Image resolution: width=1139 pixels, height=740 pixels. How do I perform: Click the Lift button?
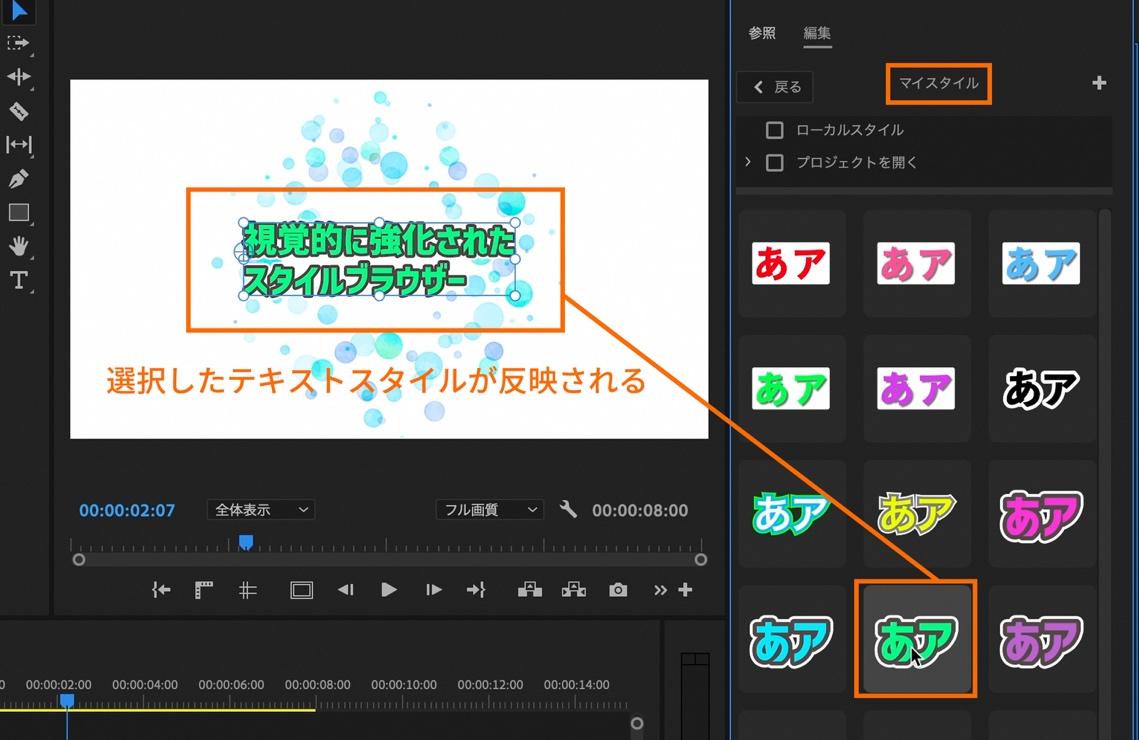click(530, 590)
